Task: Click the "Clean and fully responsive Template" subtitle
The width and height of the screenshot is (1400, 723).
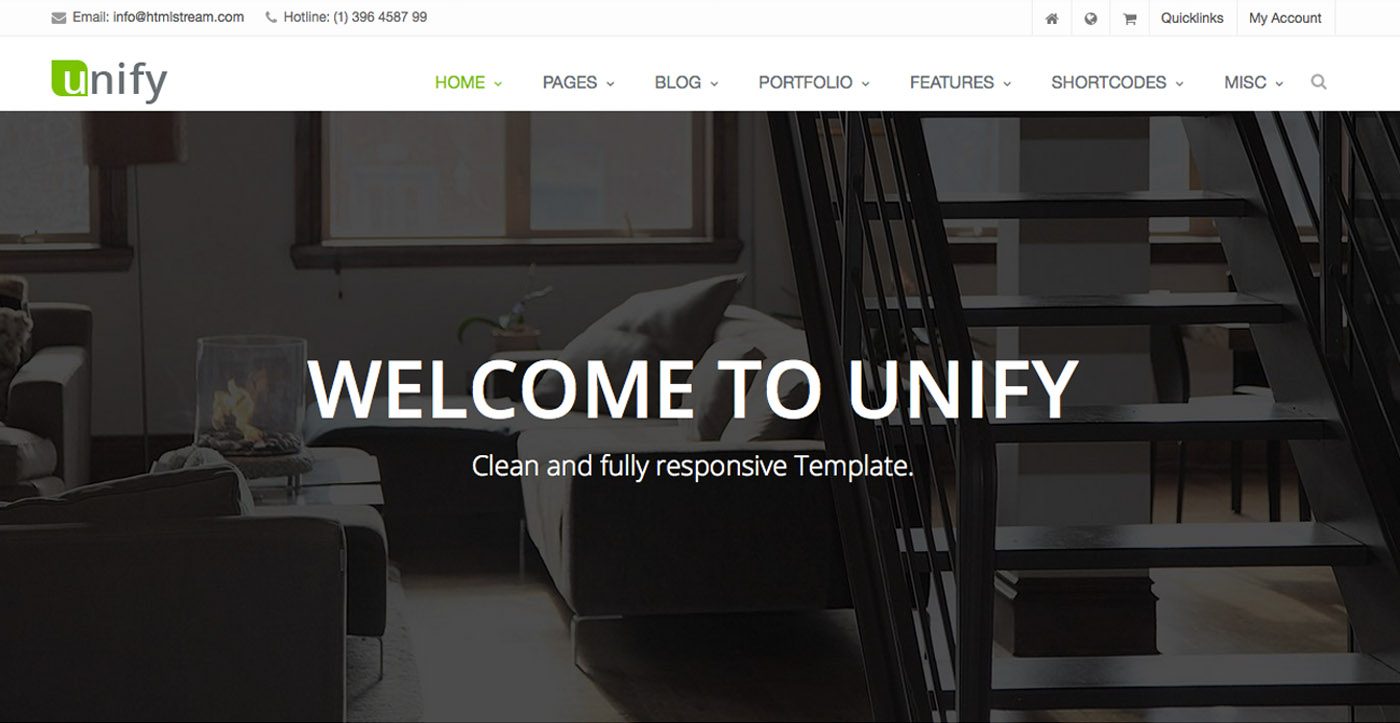Action: click(692, 465)
